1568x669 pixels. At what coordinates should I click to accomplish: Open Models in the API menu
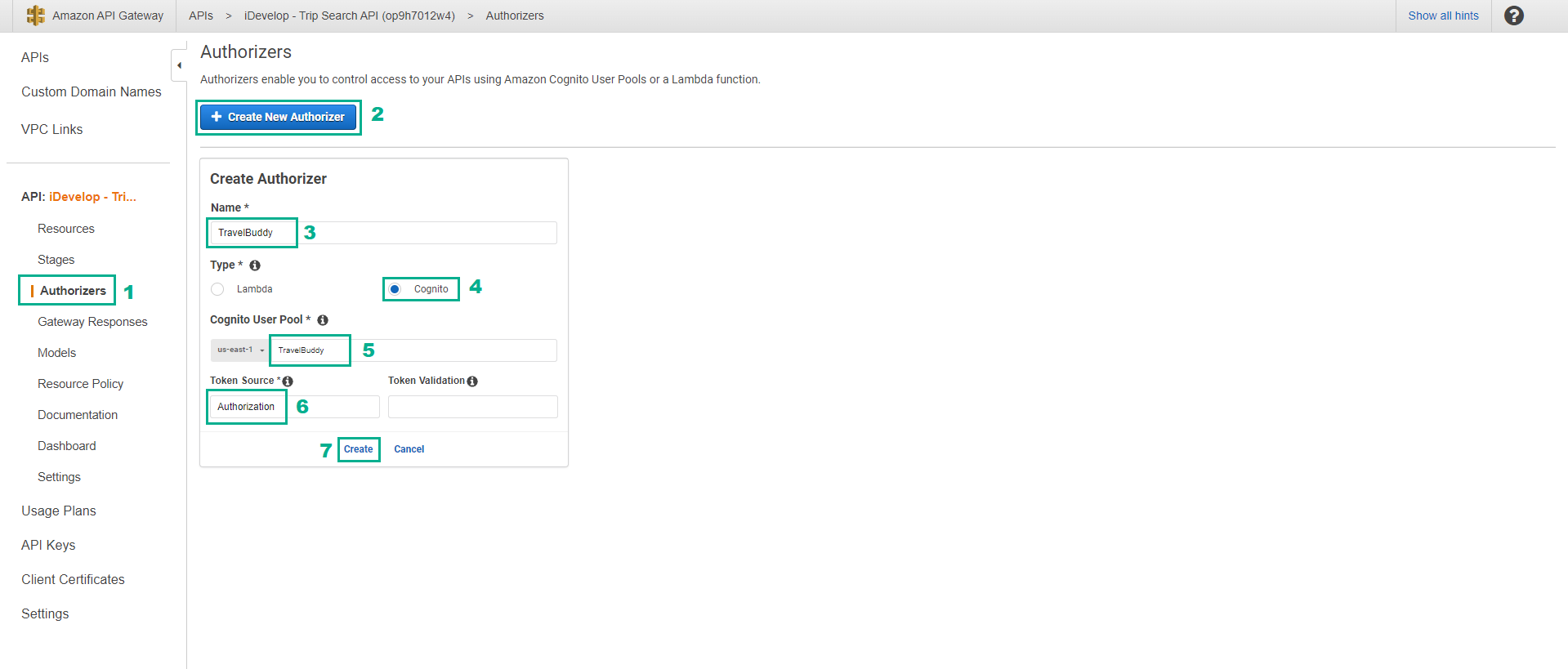[x=57, y=353]
